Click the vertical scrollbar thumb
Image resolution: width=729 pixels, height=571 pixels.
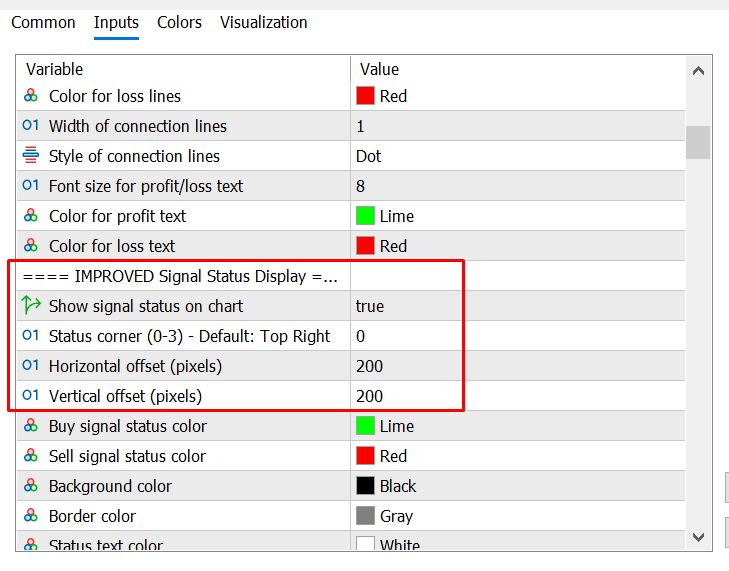[x=698, y=142]
